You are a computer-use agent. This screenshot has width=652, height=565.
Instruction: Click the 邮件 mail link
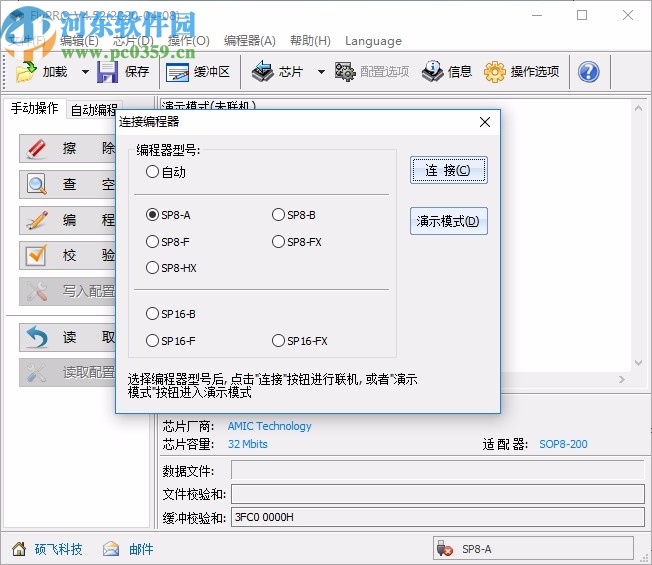141,549
